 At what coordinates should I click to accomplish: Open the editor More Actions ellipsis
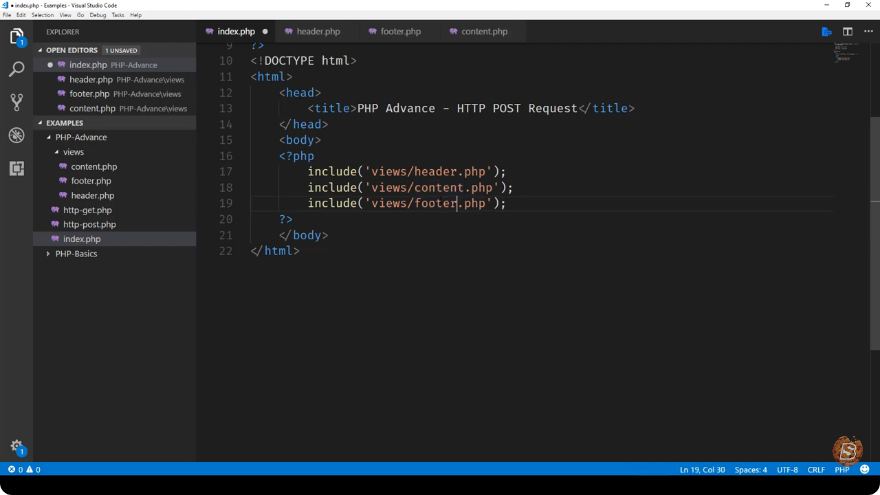click(x=868, y=31)
